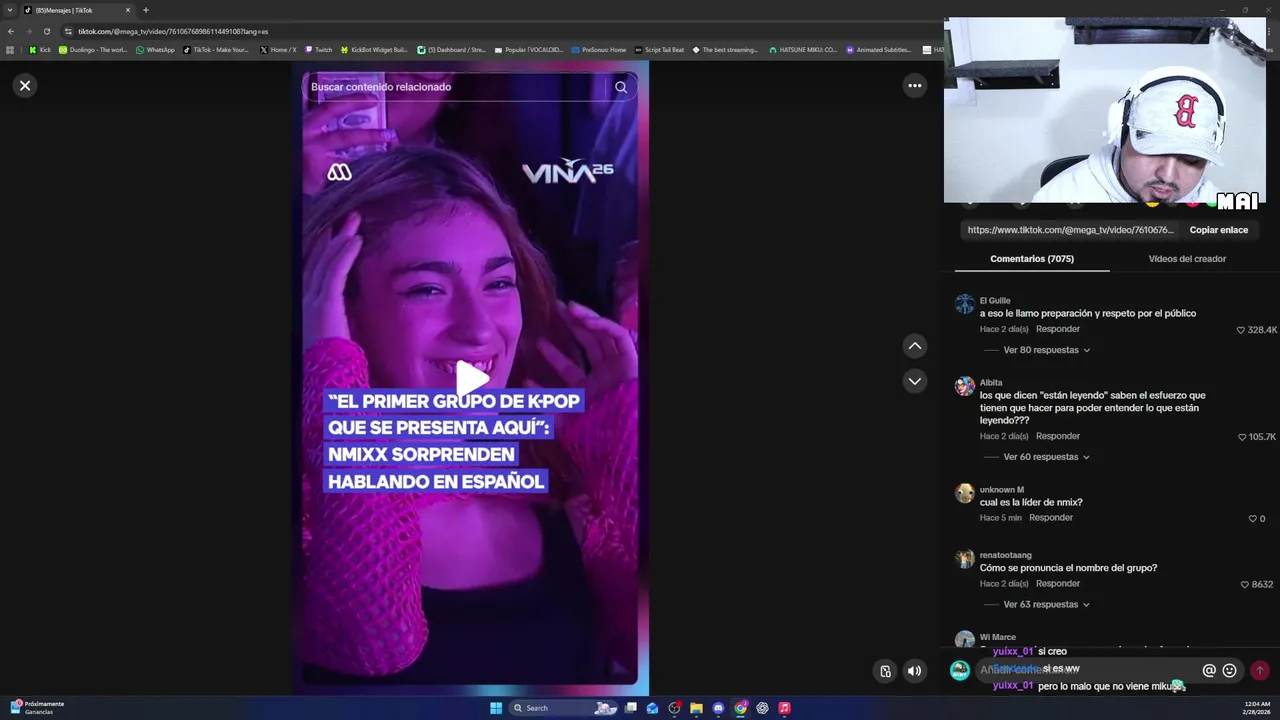Close the TikTok video viewer with X
The width and height of the screenshot is (1280, 720).
[x=25, y=85]
